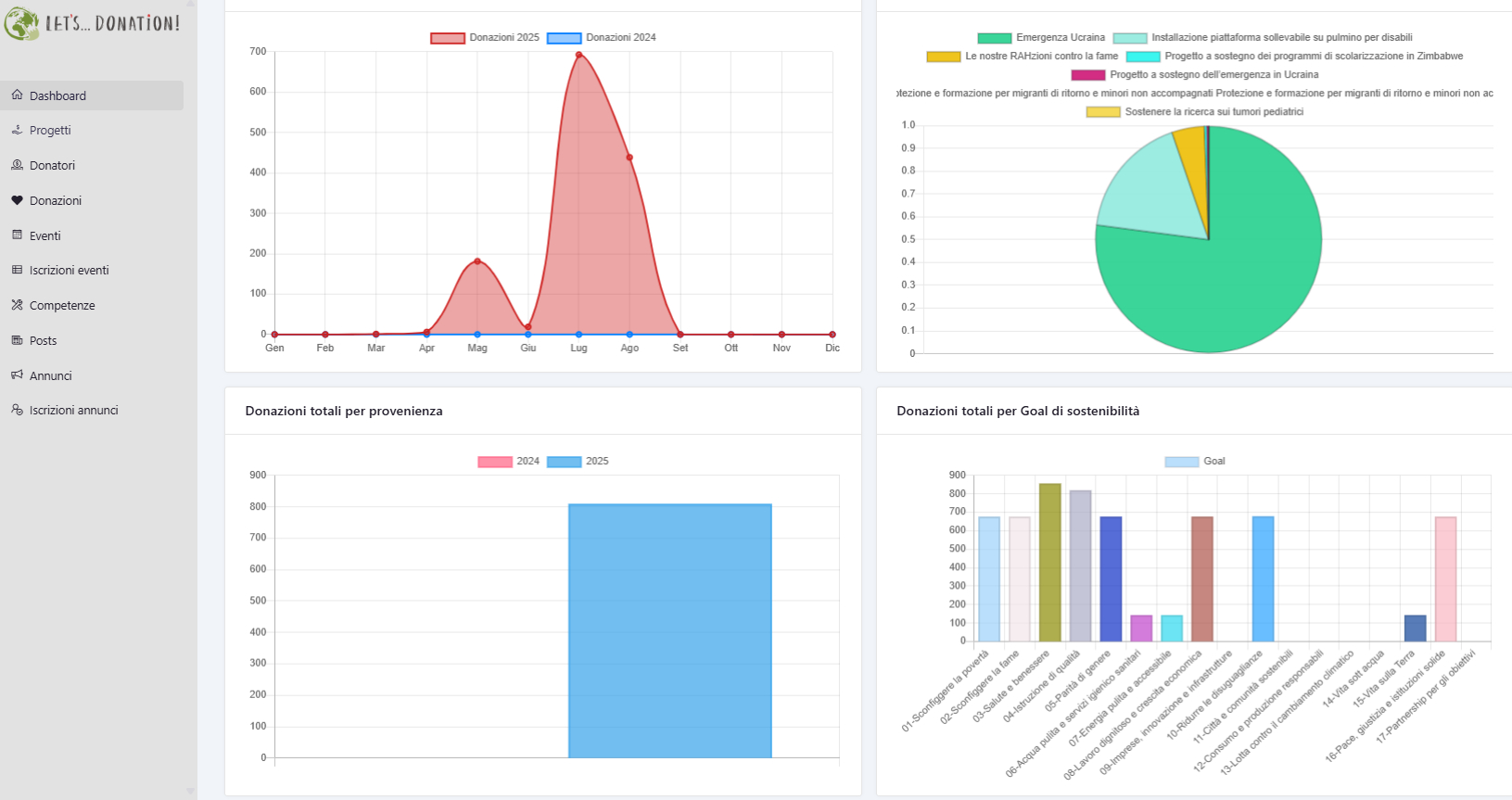Toggle Donazioni 2024 legend series
This screenshot has width=1512, height=800.
point(602,38)
